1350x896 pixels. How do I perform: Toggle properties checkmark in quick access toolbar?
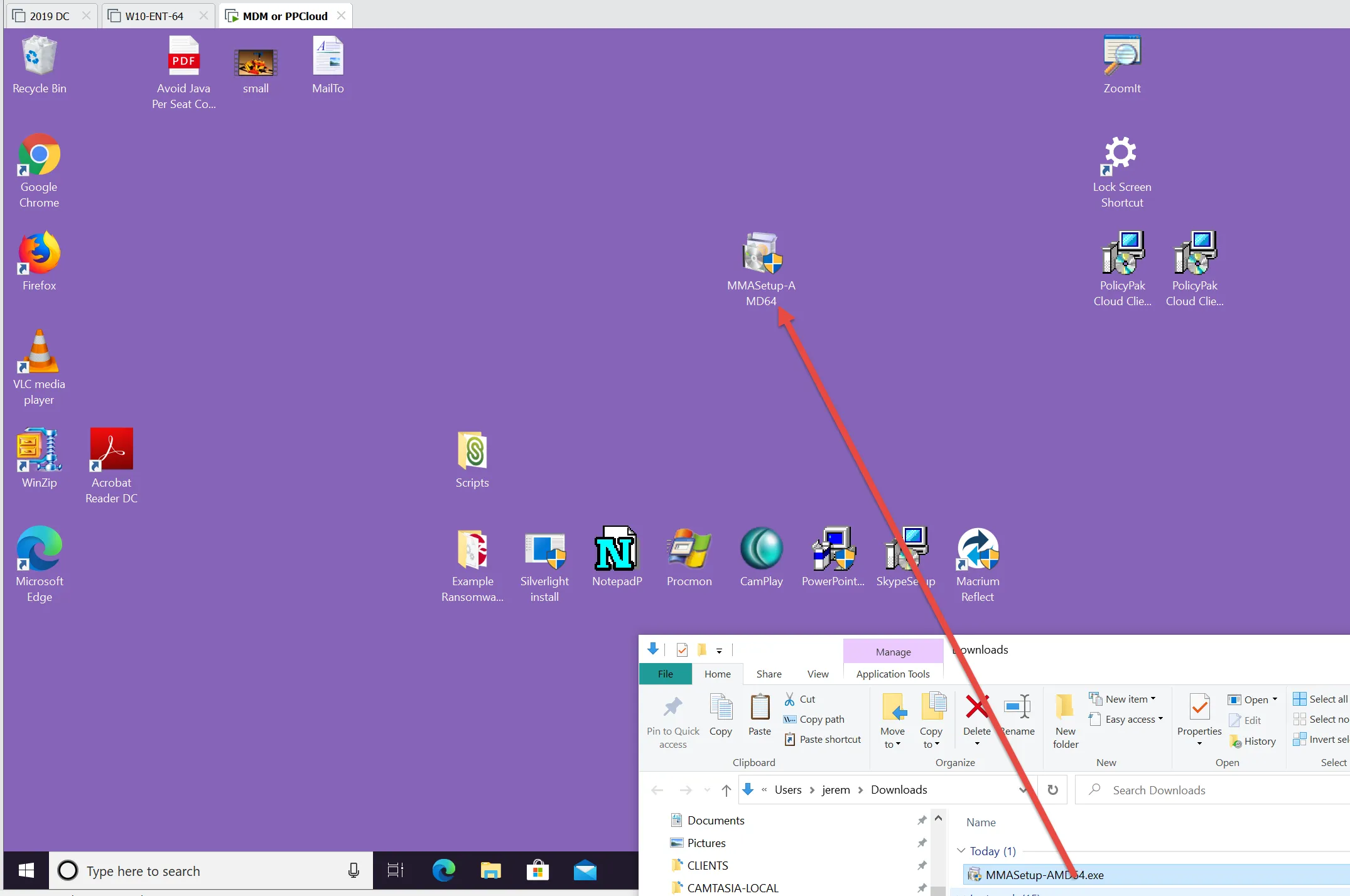coord(682,650)
